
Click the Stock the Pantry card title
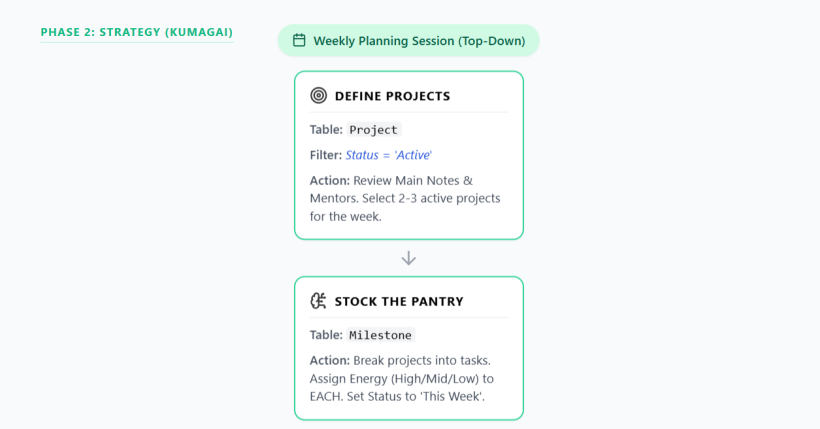coord(399,301)
